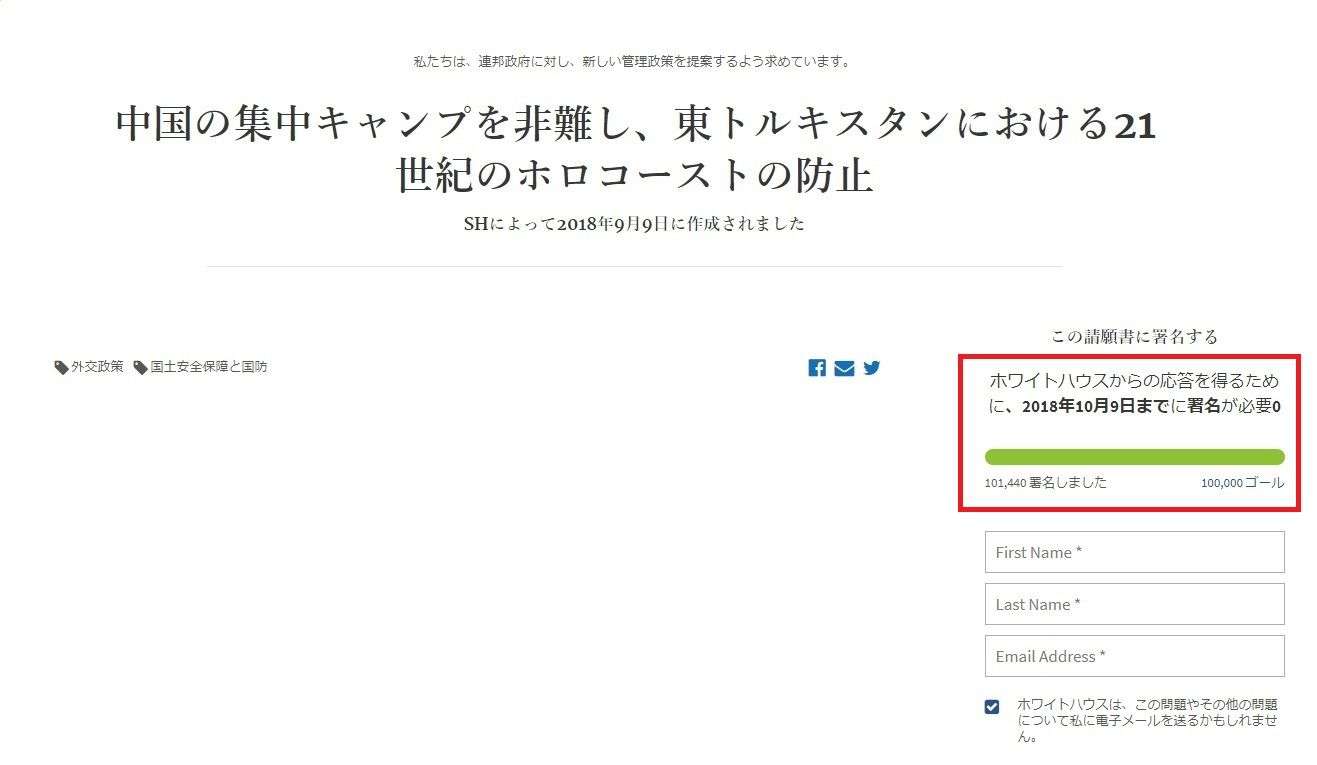
Task: Share the petition on Facebook
Action: (x=816, y=368)
